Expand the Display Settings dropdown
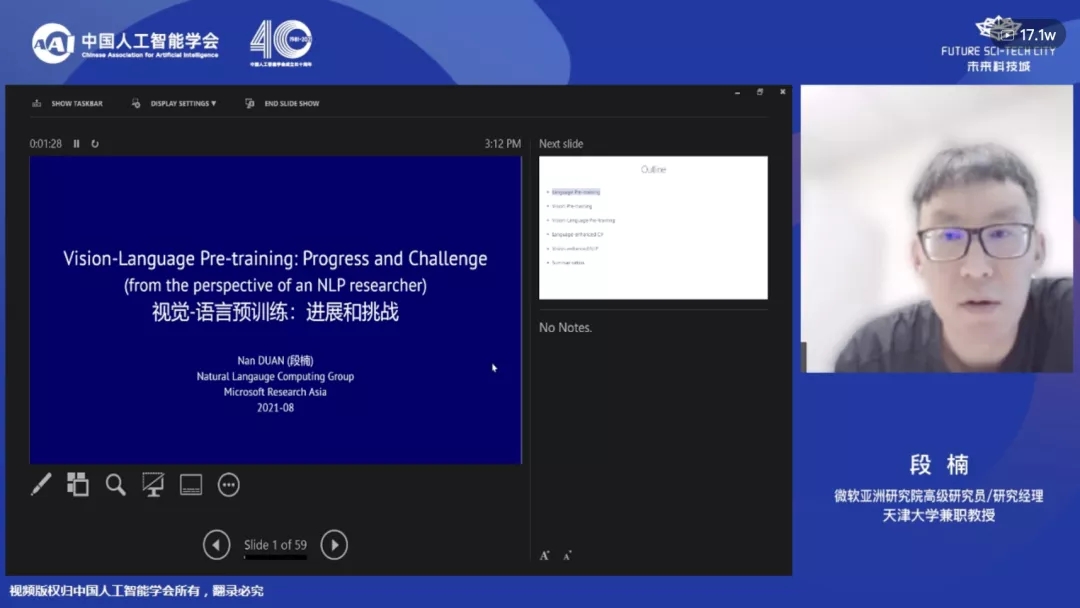1080x608 pixels. pyautogui.click(x=175, y=104)
